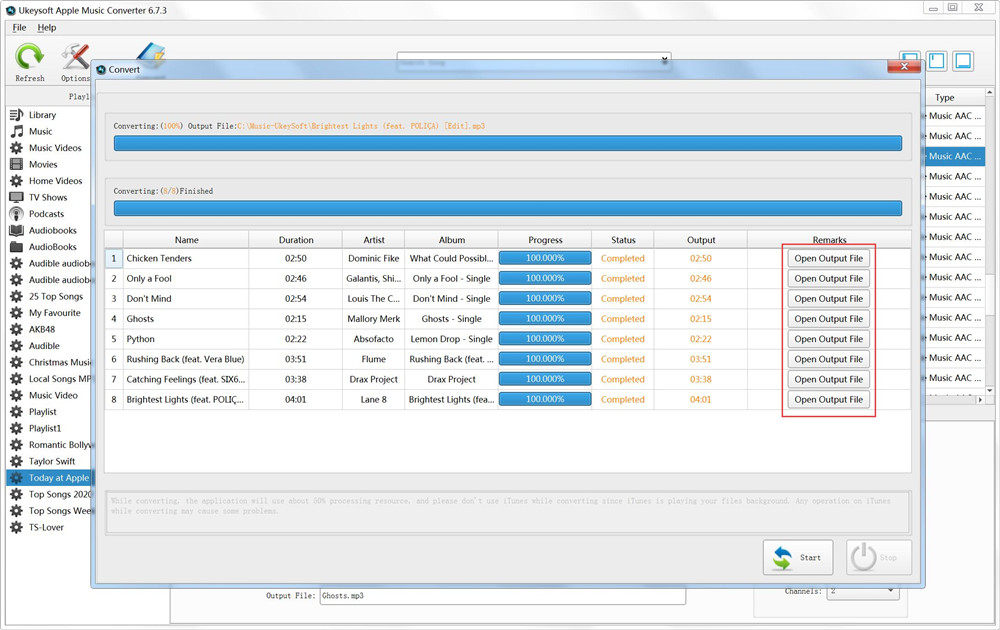Select the Today at Apple playlist icon
The image size is (1000, 630).
tap(17, 478)
